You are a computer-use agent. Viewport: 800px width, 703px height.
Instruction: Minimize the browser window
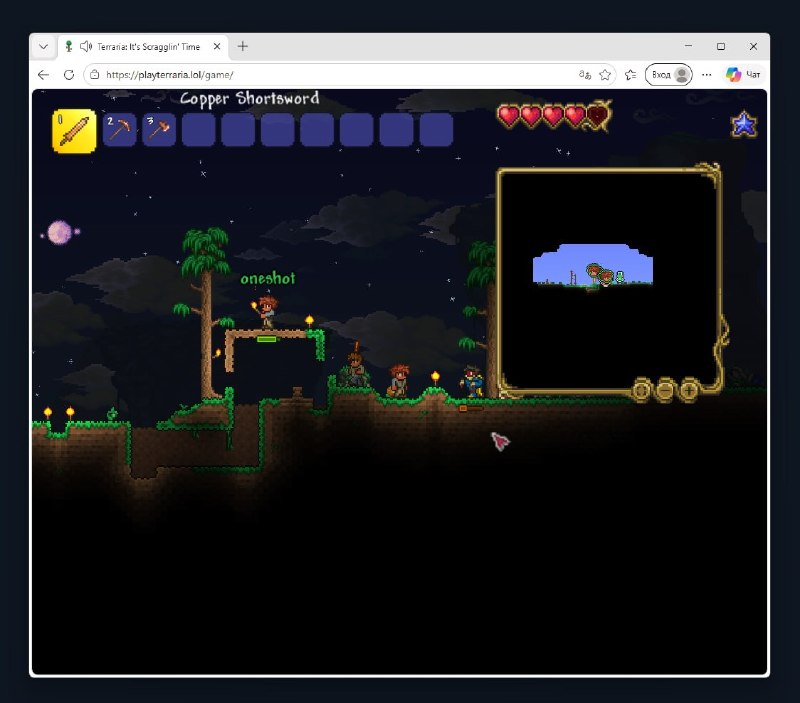(x=688, y=46)
